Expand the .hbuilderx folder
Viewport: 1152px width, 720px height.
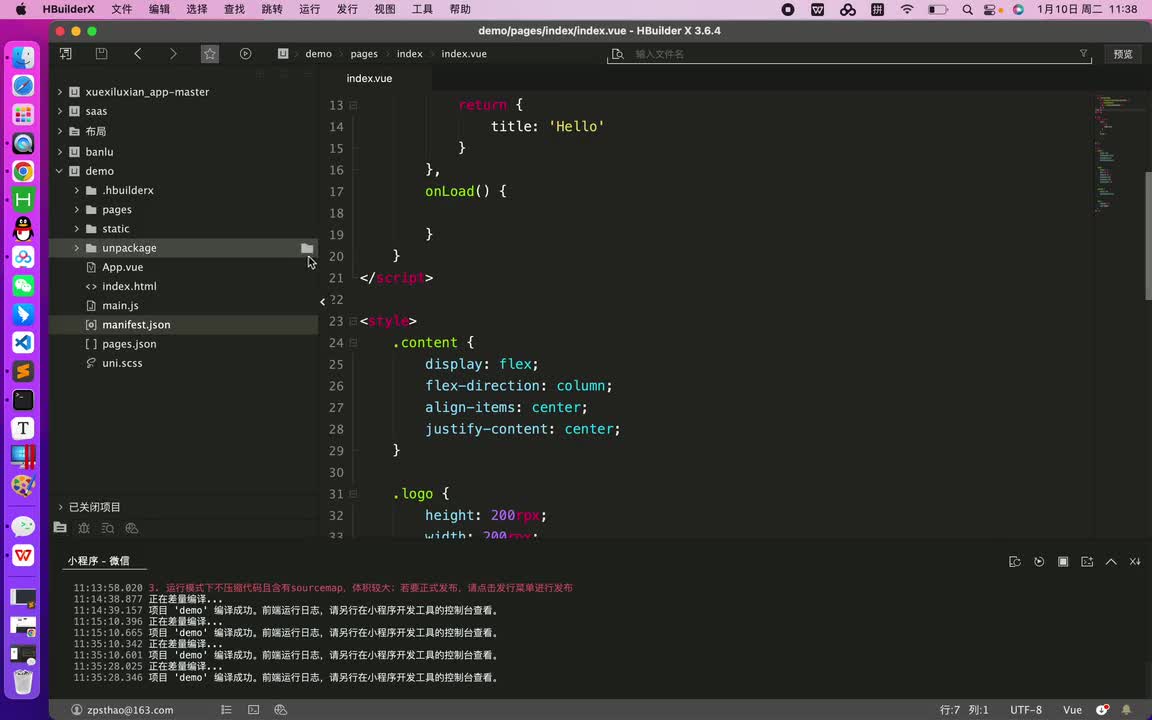(76, 190)
